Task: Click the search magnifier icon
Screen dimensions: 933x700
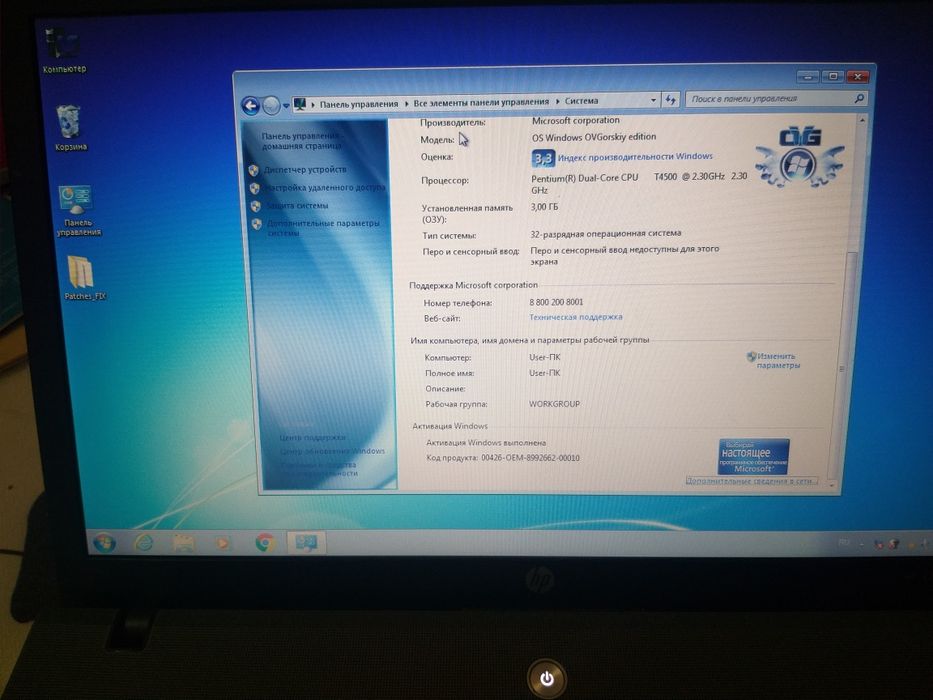Action: tap(859, 98)
